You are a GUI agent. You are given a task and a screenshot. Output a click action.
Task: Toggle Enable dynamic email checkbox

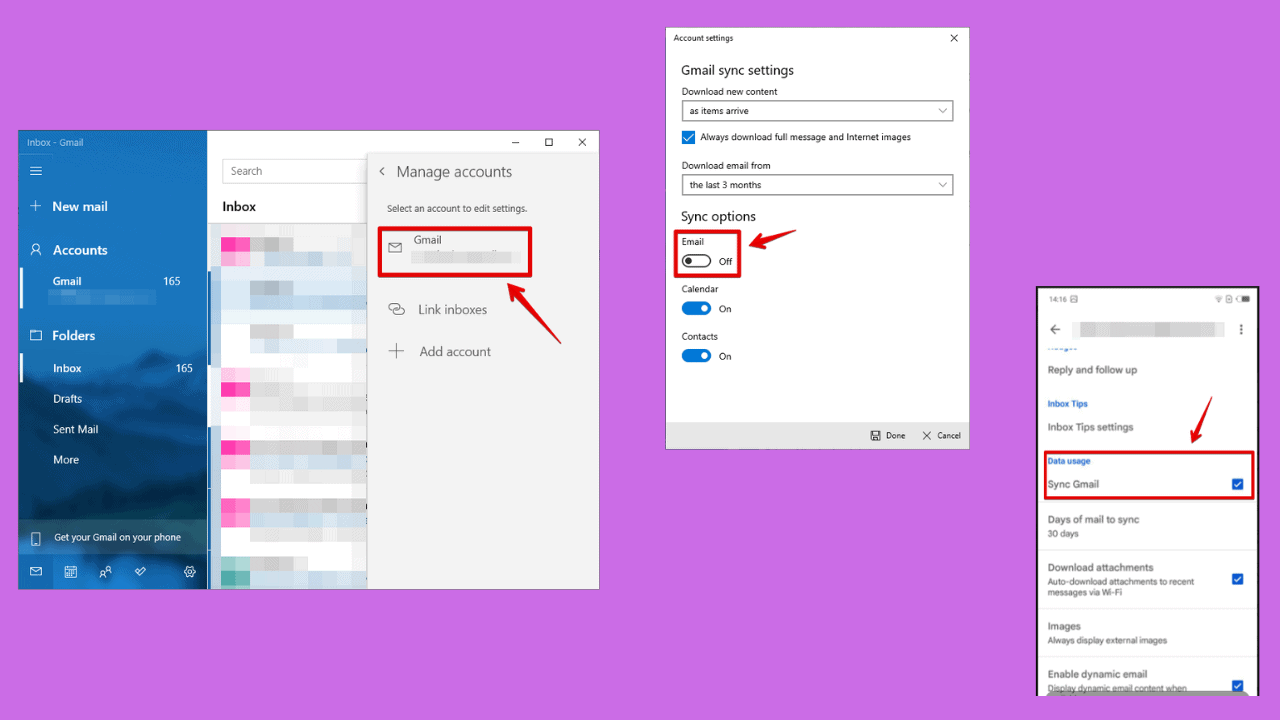[1237, 686]
